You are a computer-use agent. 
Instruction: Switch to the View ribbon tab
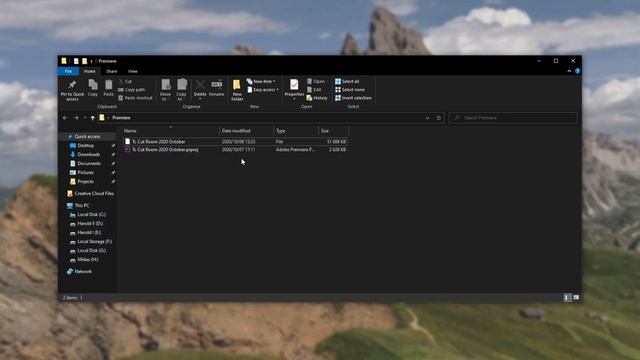(x=133, y=71)
